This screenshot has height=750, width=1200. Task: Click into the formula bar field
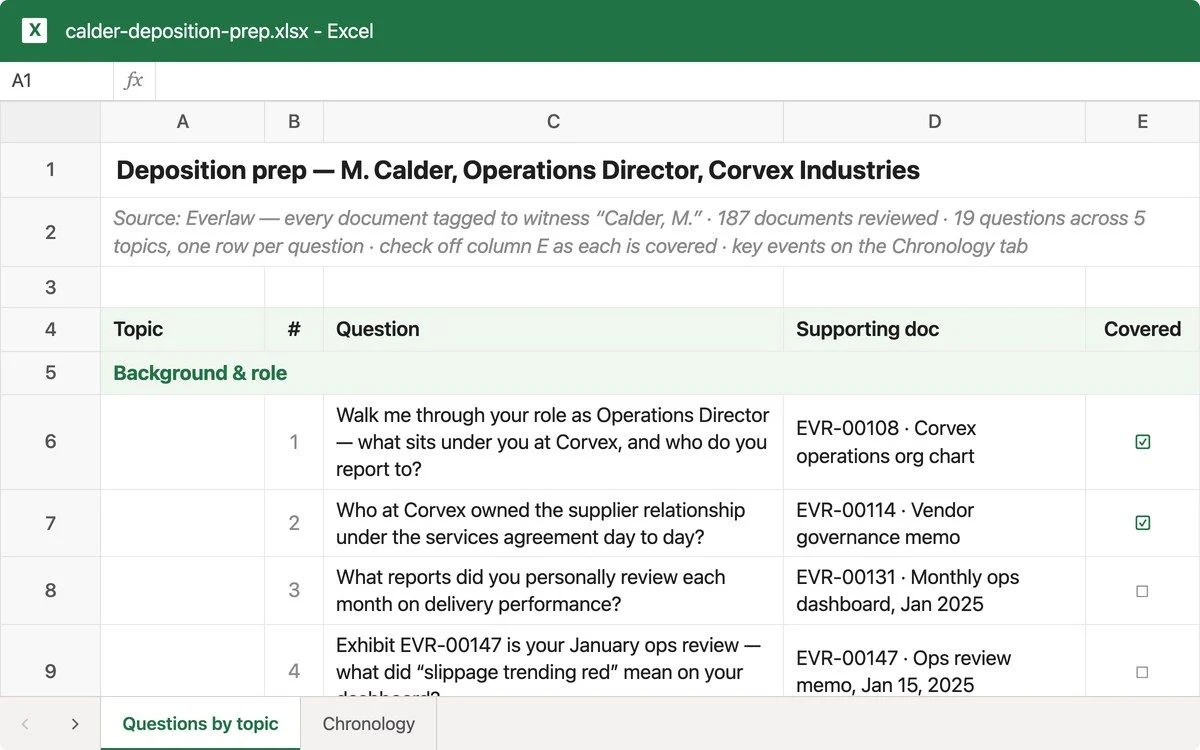(x=677, y=81)
